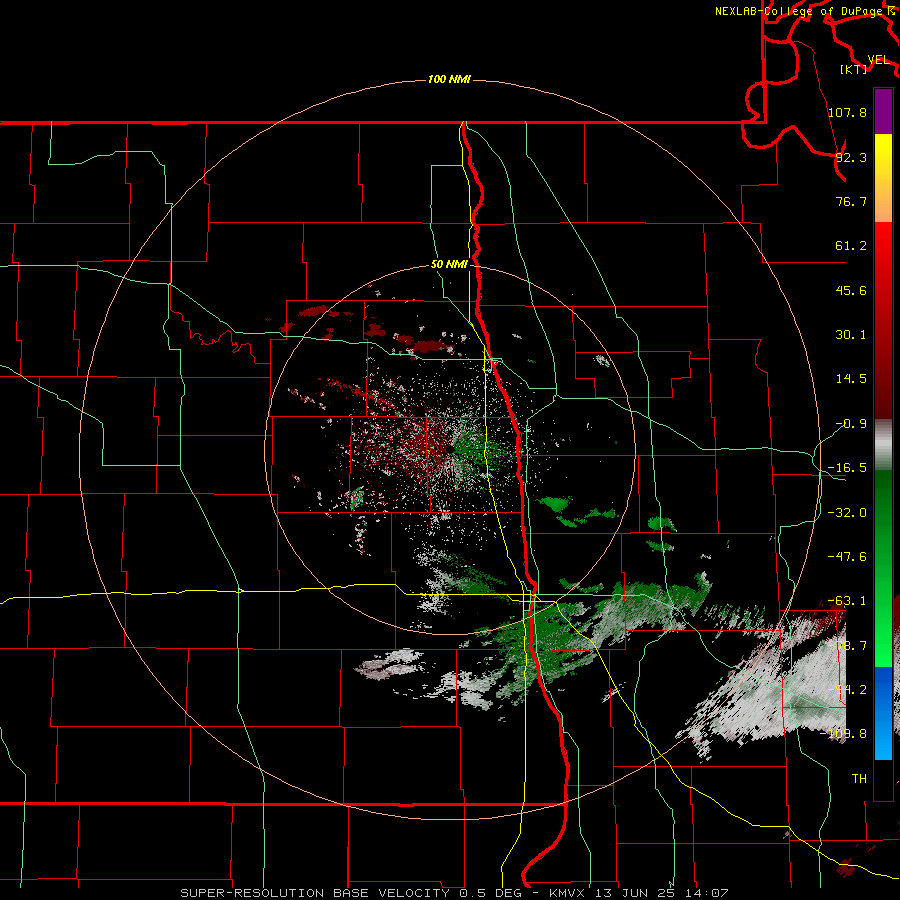This screenshot has height=900, width=900.
Task: Select the -32.0 velocity scale value
Action: (x=847, y=513)
